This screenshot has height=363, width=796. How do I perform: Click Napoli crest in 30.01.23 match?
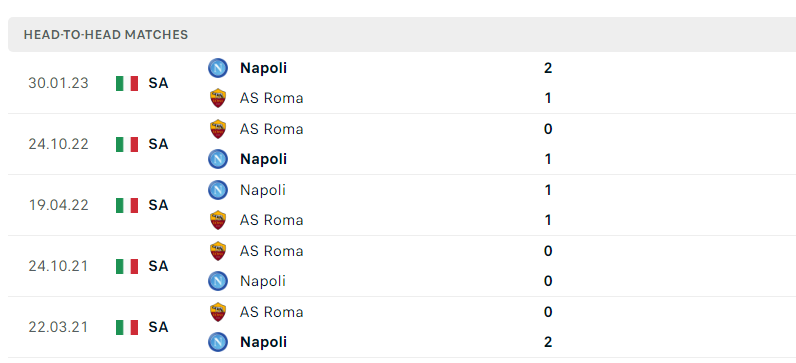click(218, 68)
